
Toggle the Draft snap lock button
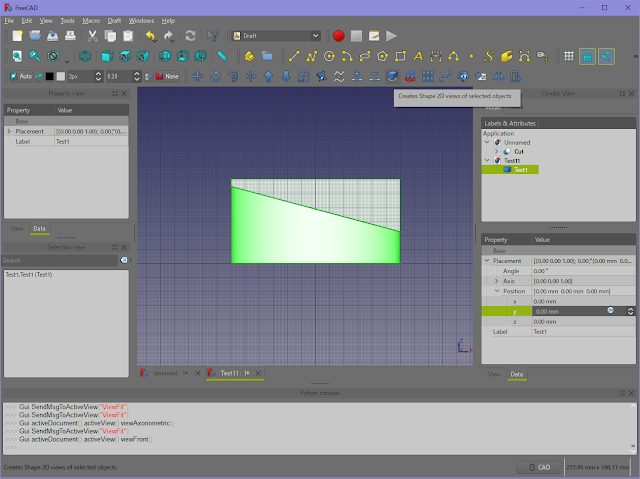tap(587, 56)
